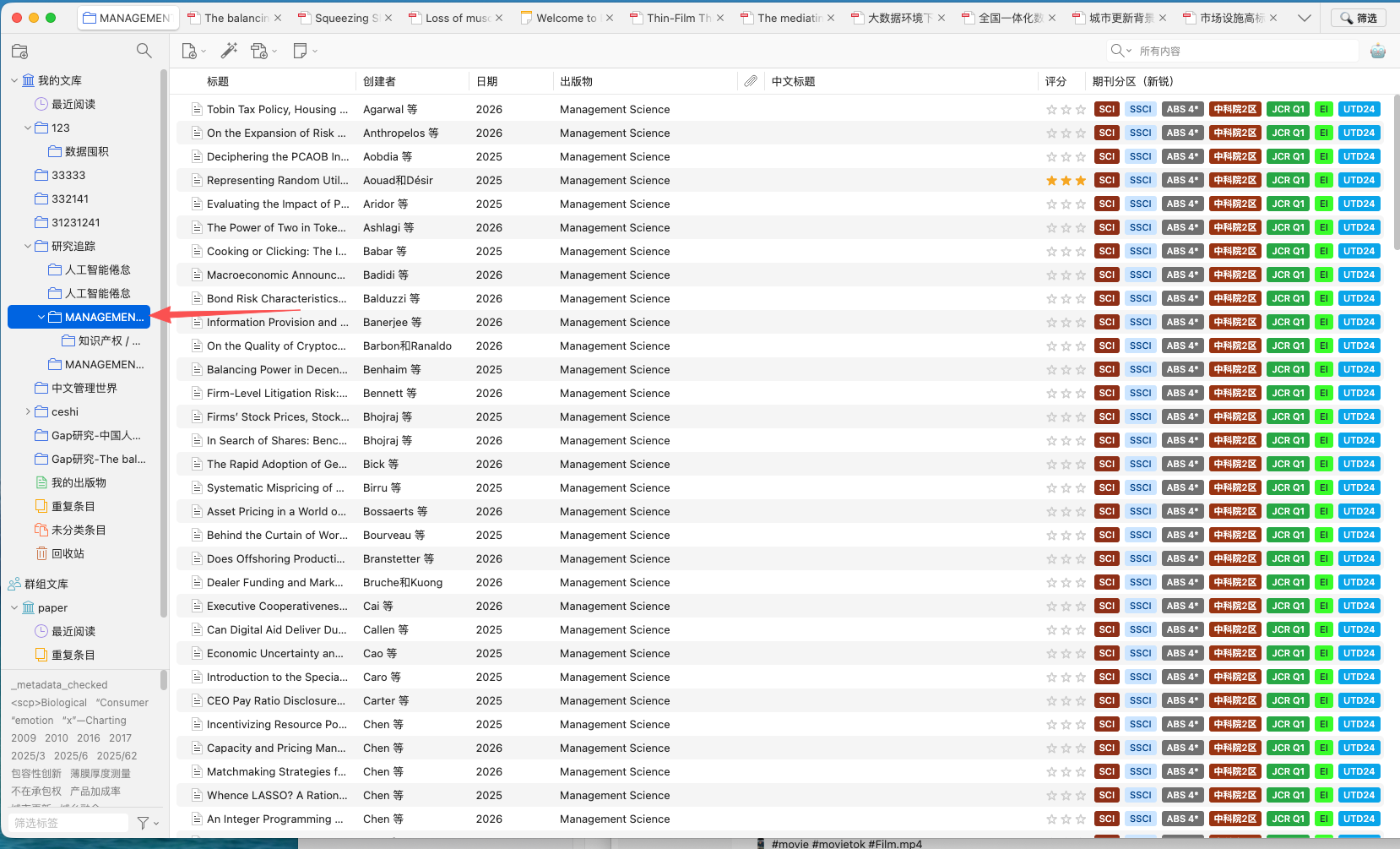Click the new note icon

(x=300, y=52)
